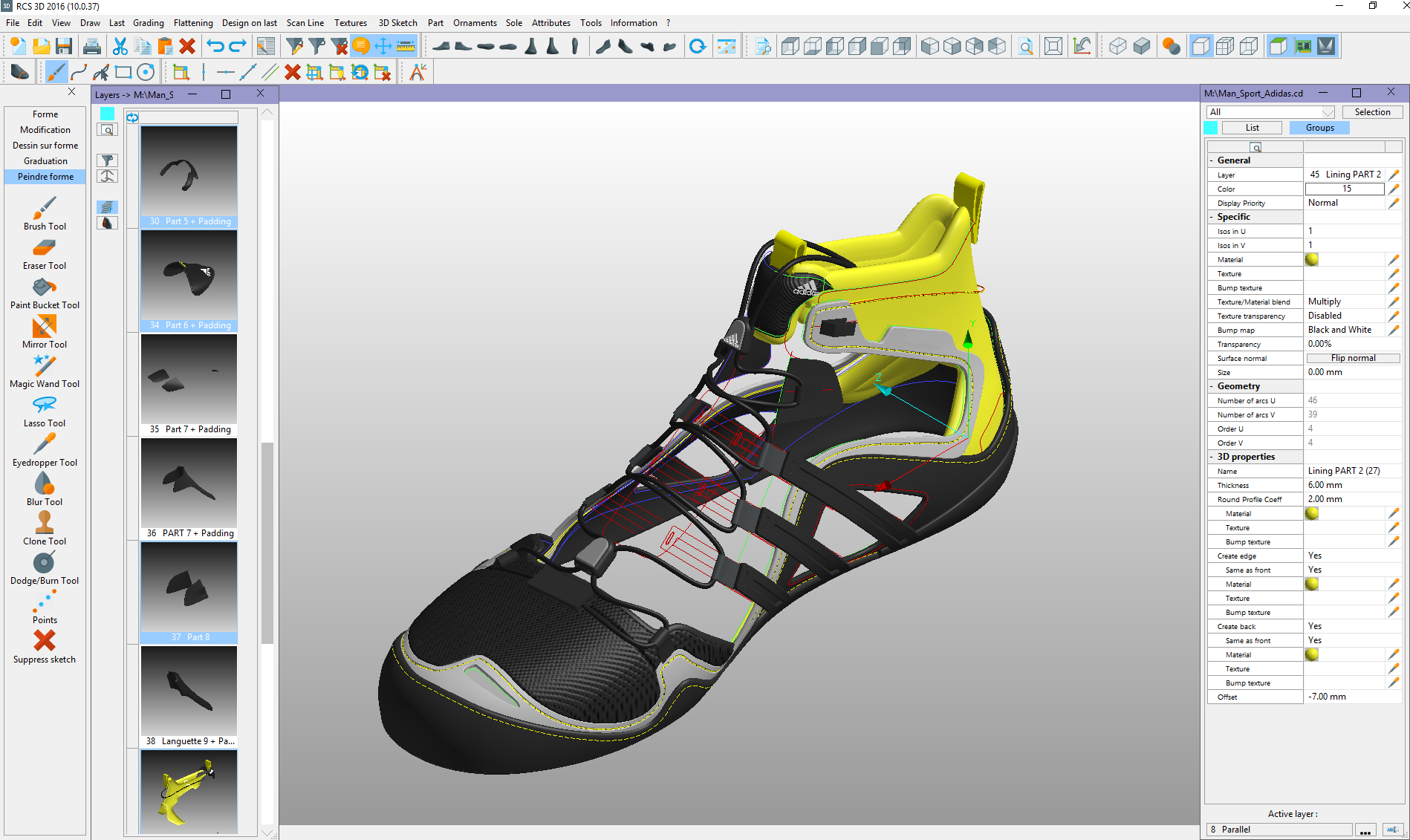Click the cyan swatch in Layers panel
This screenshot has width=1410, height=840.
tap(108, 113)
